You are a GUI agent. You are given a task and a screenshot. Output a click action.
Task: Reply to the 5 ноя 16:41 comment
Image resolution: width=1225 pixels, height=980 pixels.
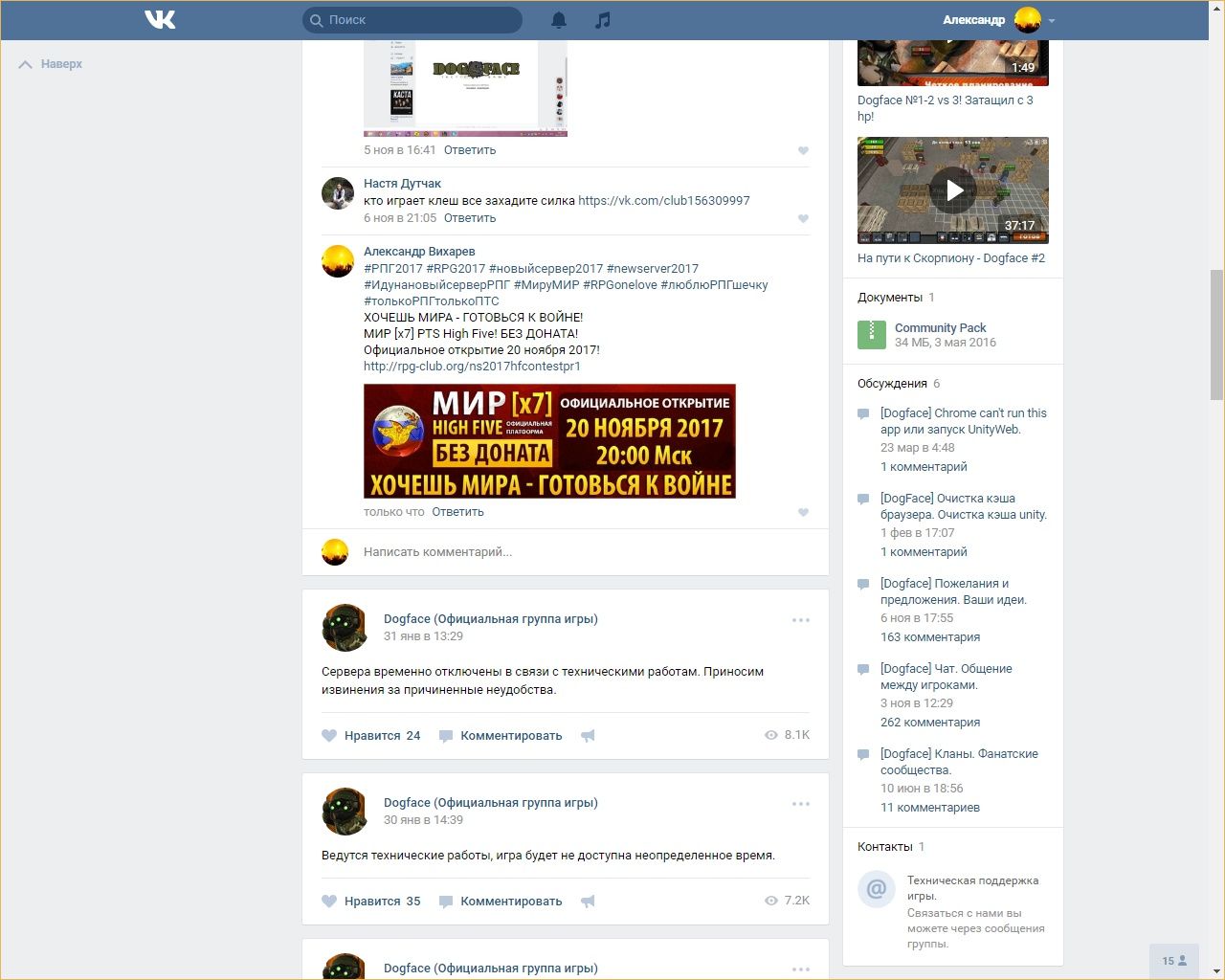click(470, 150)
